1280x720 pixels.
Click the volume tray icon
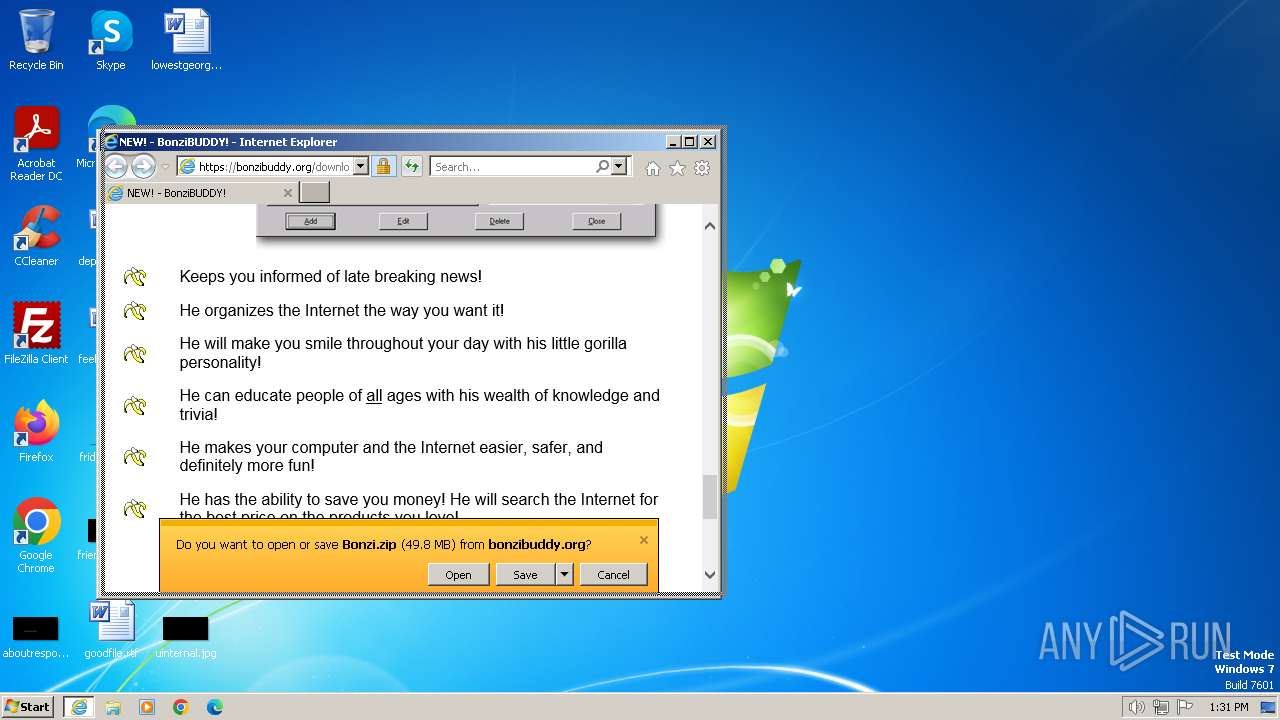point(1136,707)
